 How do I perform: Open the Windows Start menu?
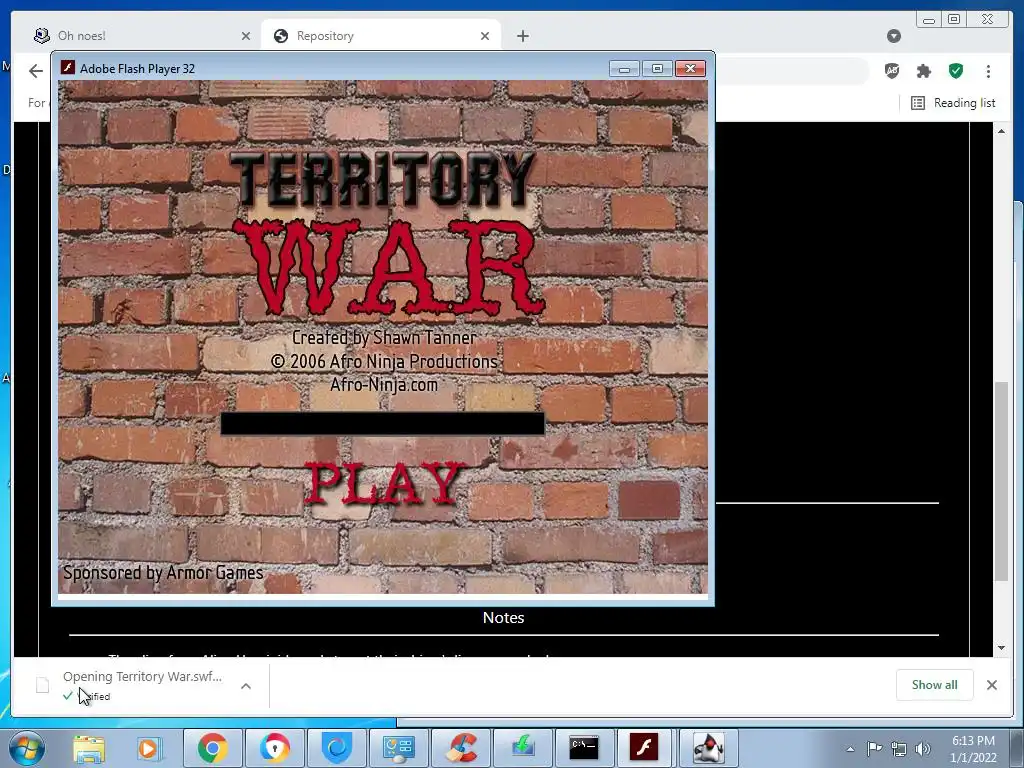click(x=27, y=748)
